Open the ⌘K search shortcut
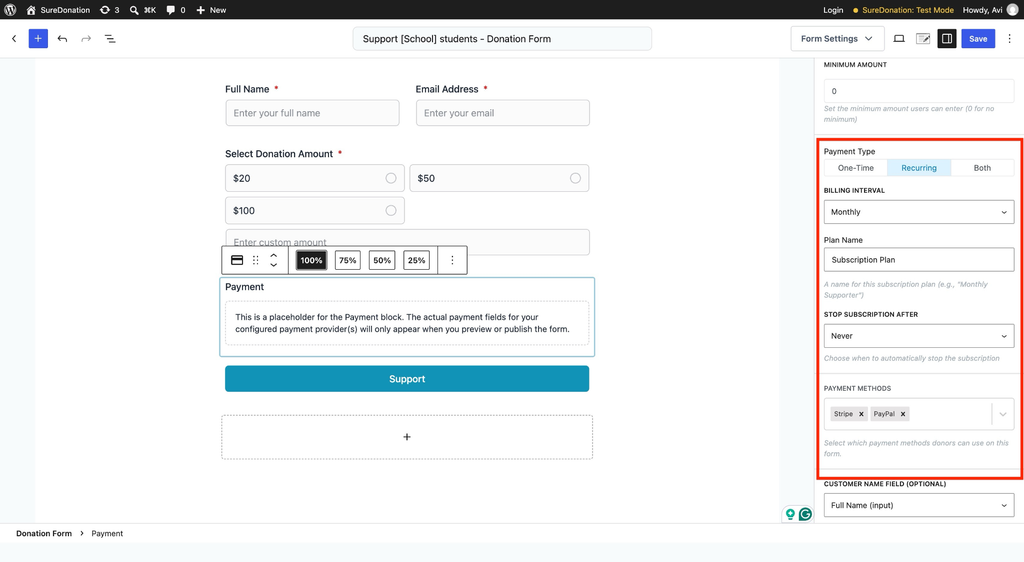 tap(143, 10)
